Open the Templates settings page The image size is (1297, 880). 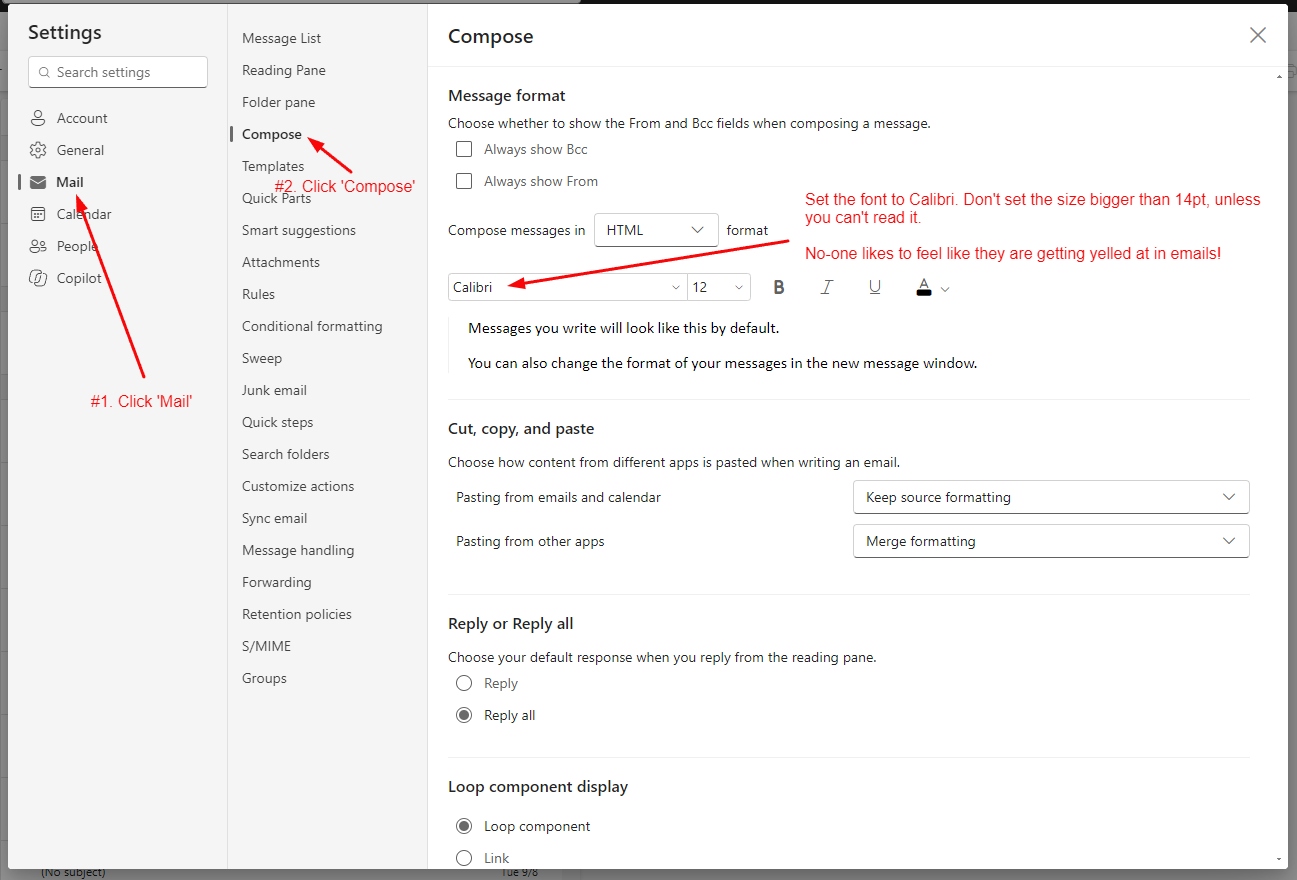(273, 166)
